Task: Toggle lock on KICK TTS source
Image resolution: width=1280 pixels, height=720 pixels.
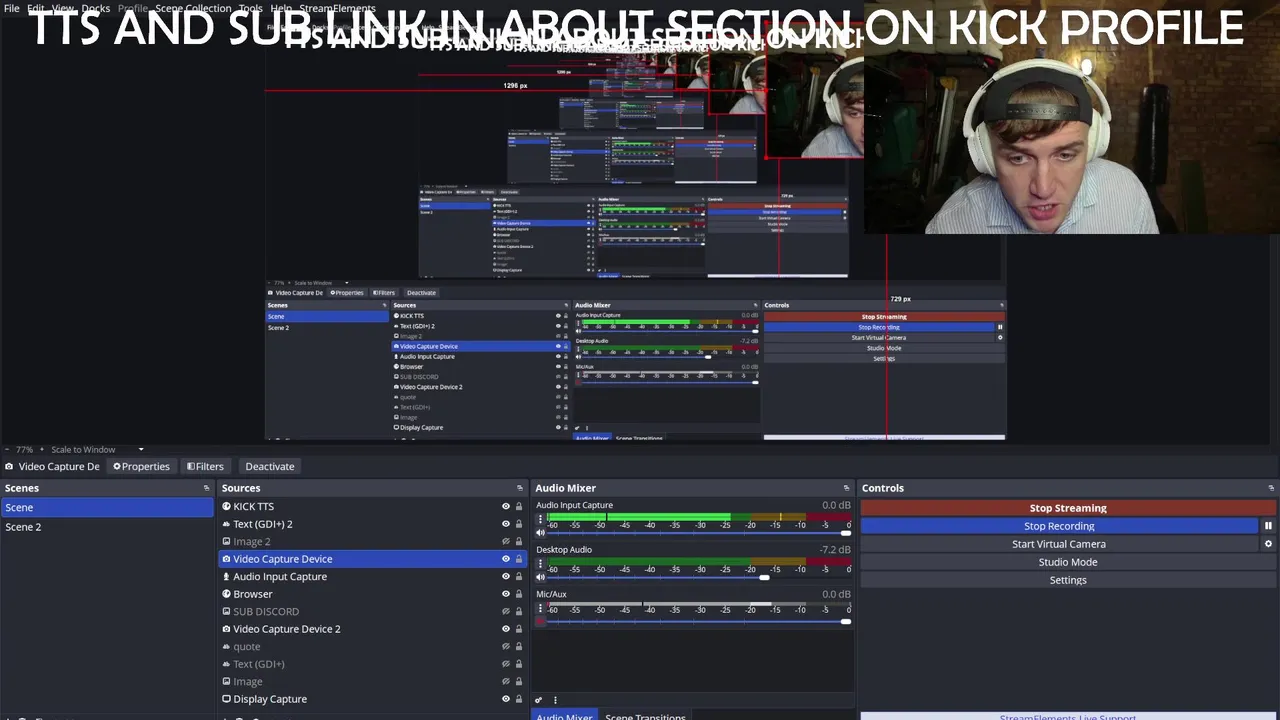Action: coord(518,507)
